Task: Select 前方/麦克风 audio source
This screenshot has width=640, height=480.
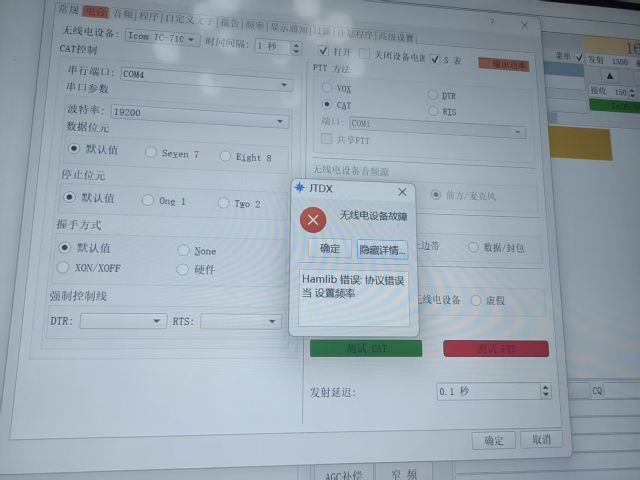Action: [436, 194]
